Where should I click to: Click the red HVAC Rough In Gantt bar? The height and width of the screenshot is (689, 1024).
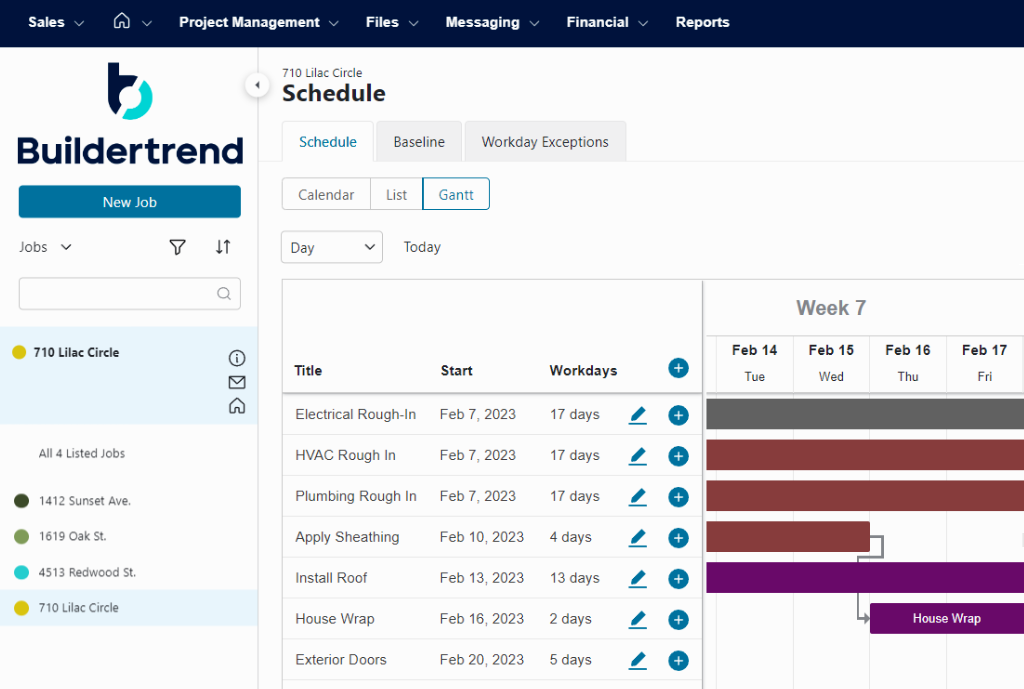tap(865, 455)
